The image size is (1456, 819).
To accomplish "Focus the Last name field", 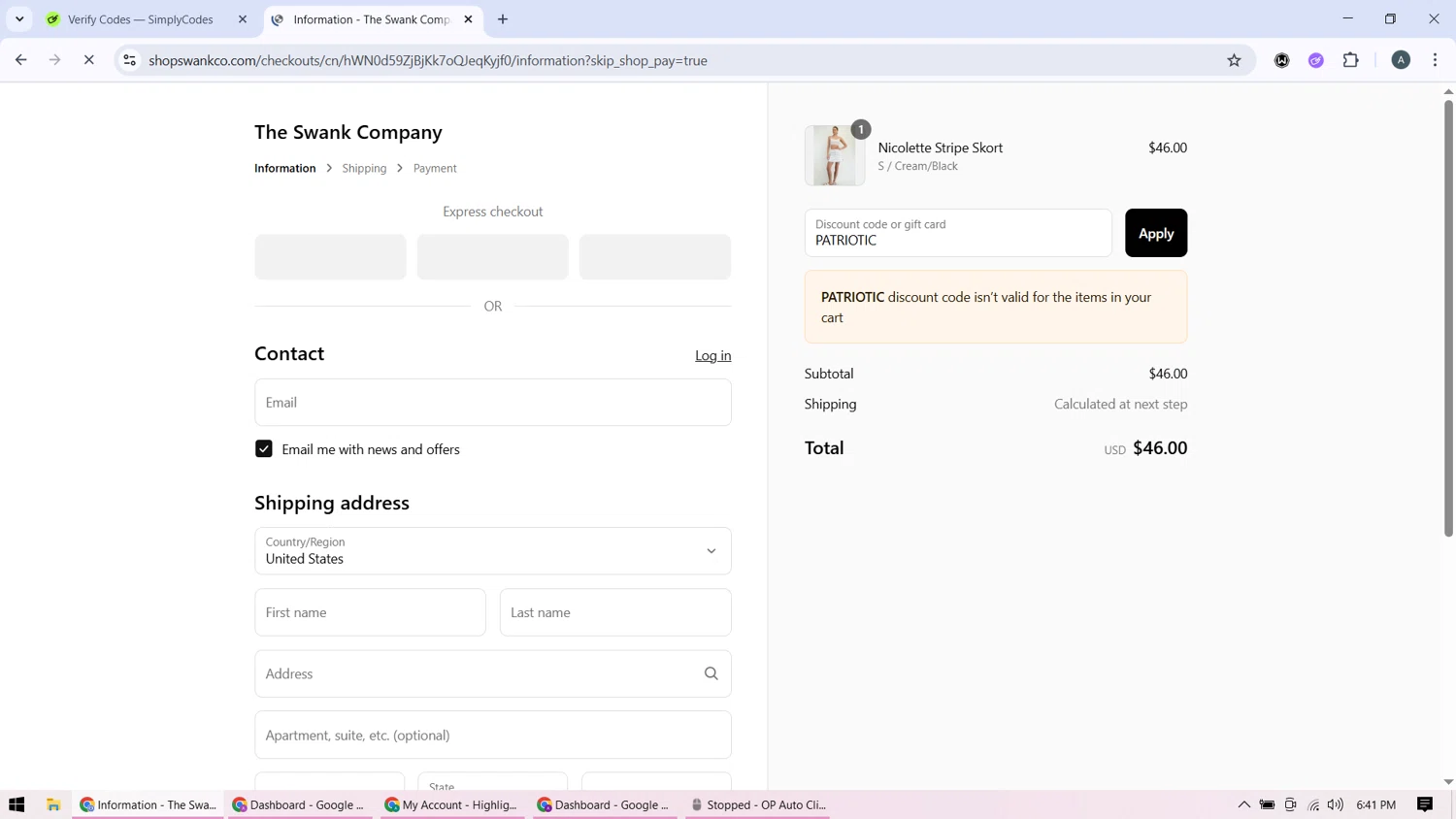I will (615, 612).
